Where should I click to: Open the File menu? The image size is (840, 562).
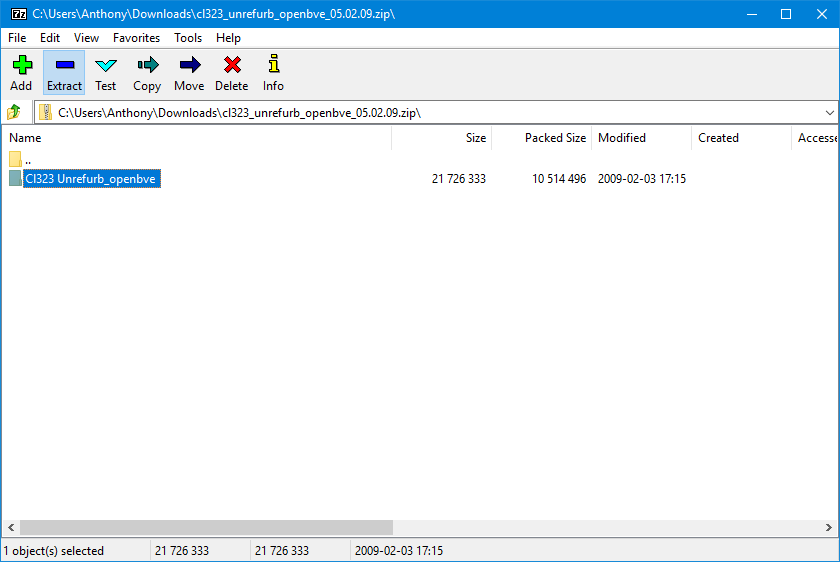click(x=17, y=38)
